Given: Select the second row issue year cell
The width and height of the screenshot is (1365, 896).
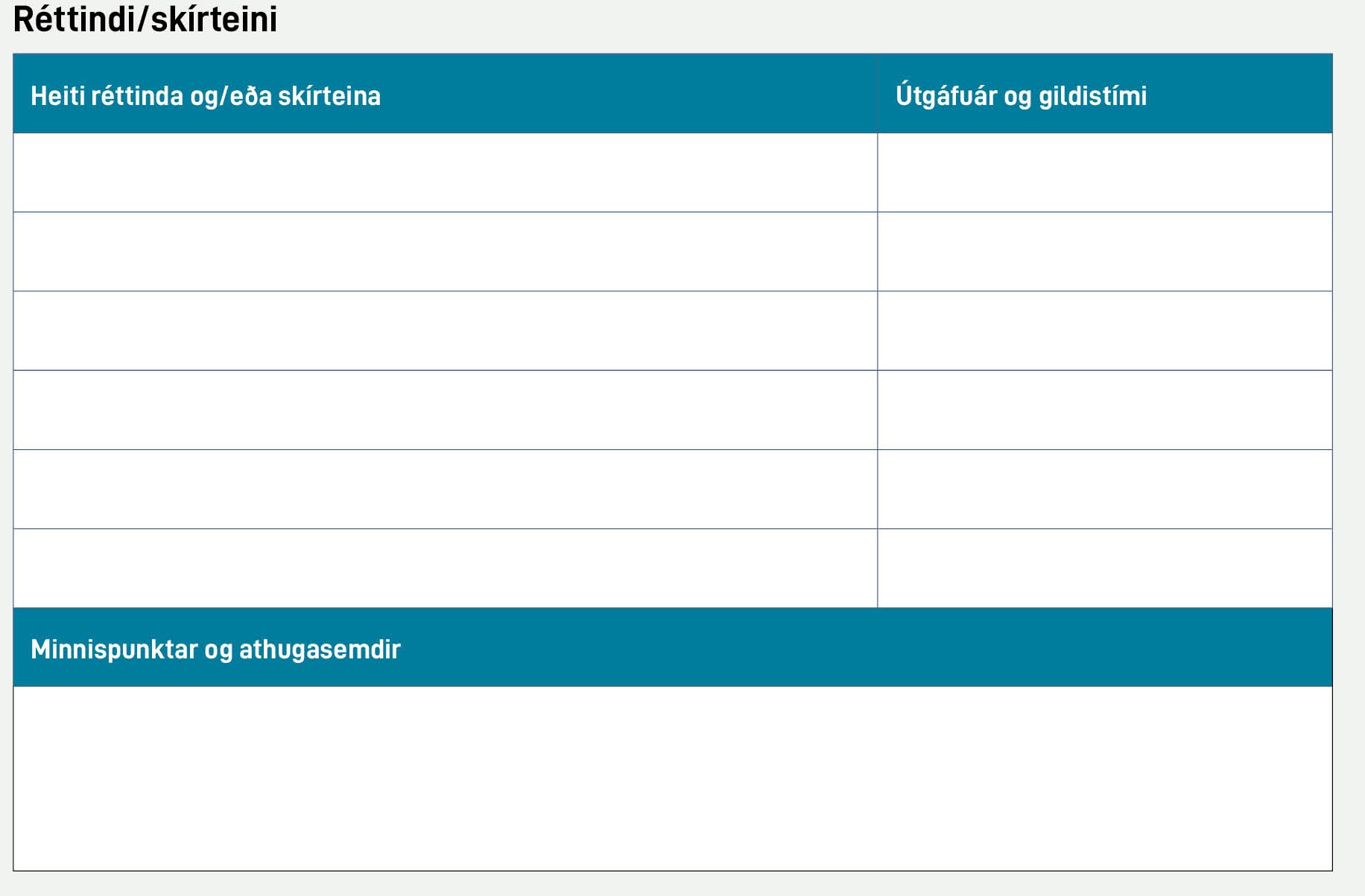Looking at the screenshot, I should click(1104, 252).
